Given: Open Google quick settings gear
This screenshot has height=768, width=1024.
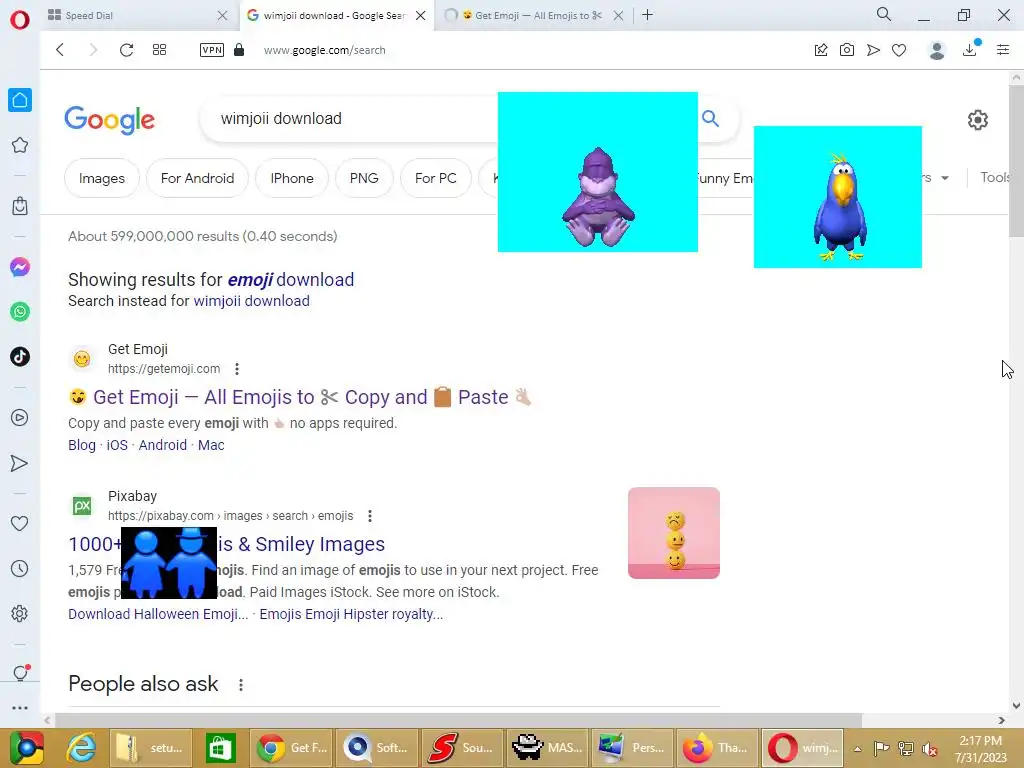Looking at the screenshot, I should (978, 120).
